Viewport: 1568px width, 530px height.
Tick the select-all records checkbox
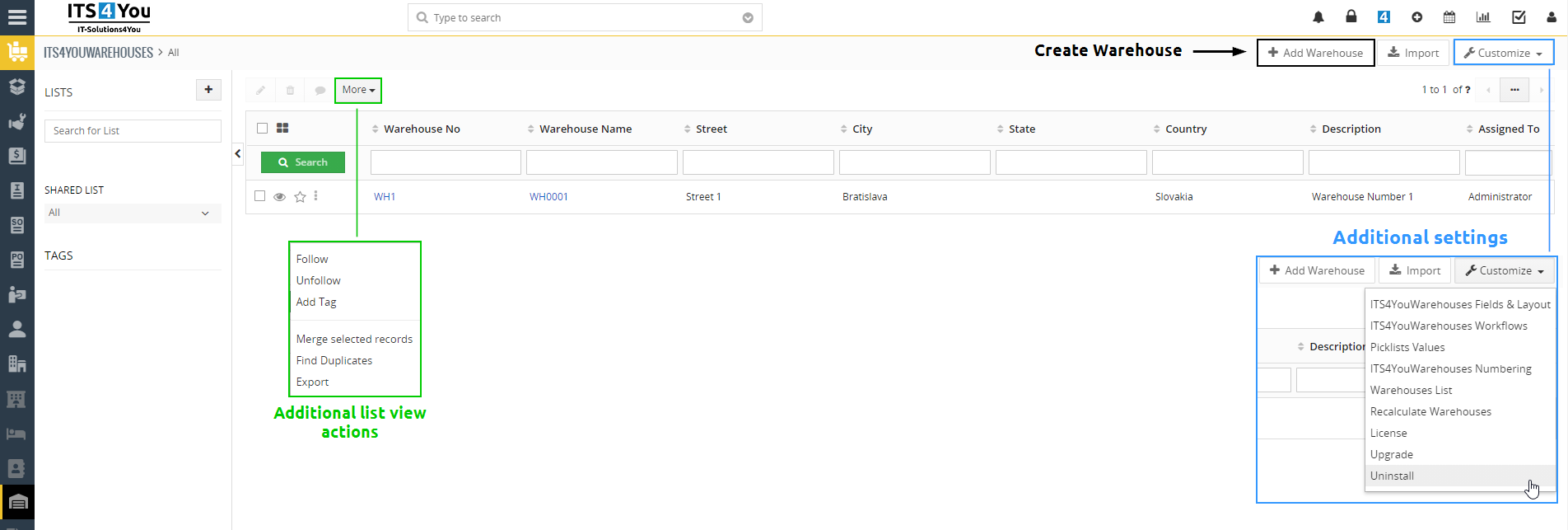[262, 128]
